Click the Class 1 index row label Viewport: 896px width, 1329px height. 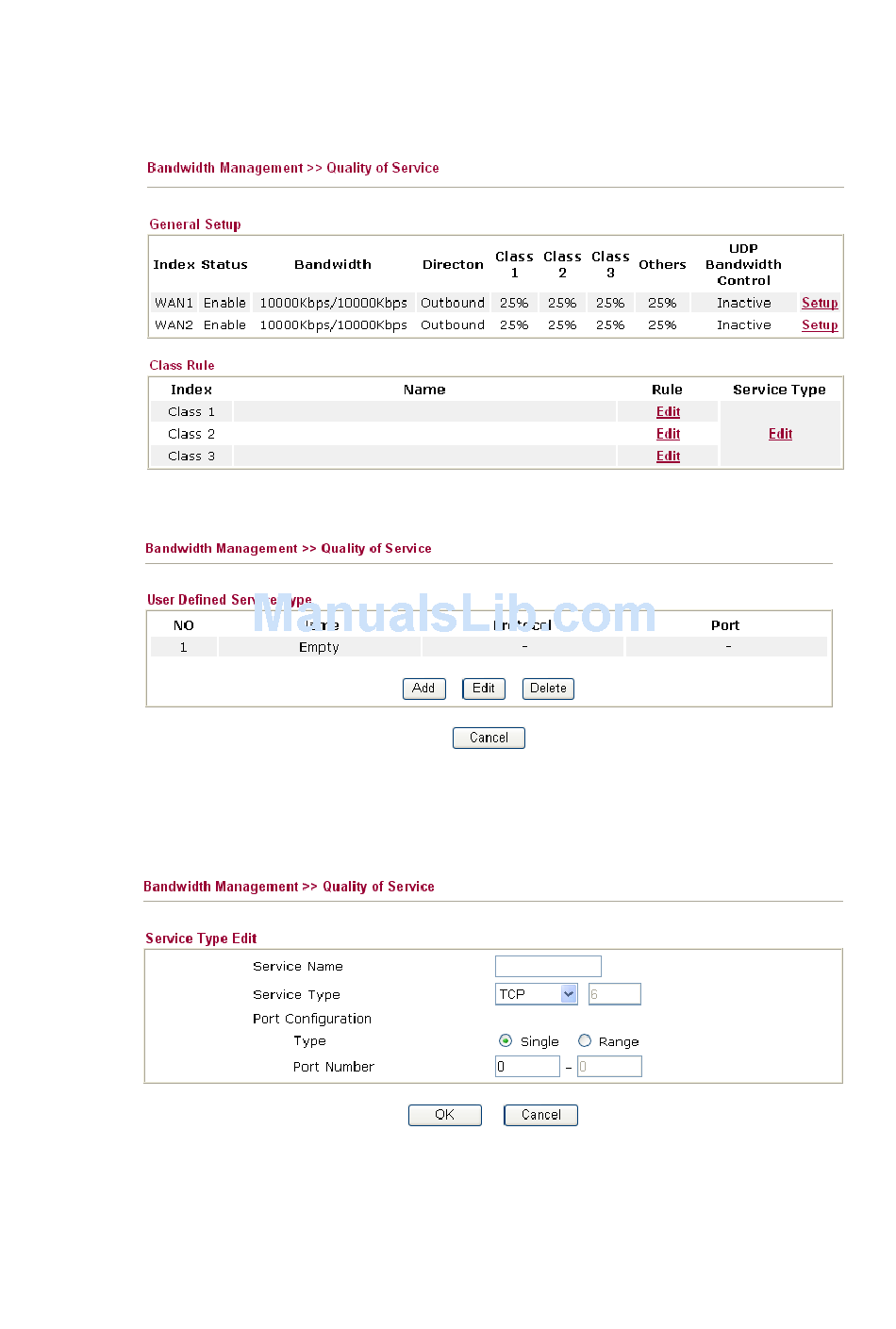tap(191, 412)
